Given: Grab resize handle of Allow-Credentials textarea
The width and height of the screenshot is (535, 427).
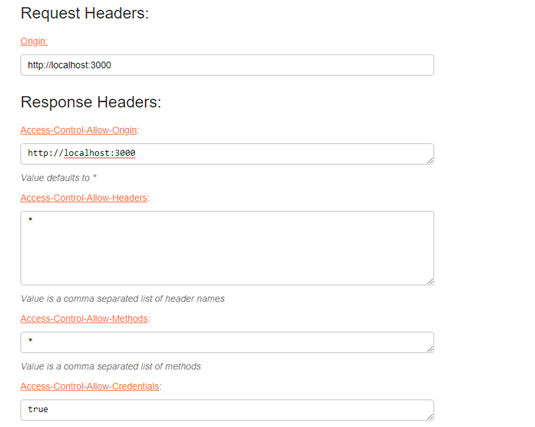Looking at the screenshot, I should tap(430, 417).
